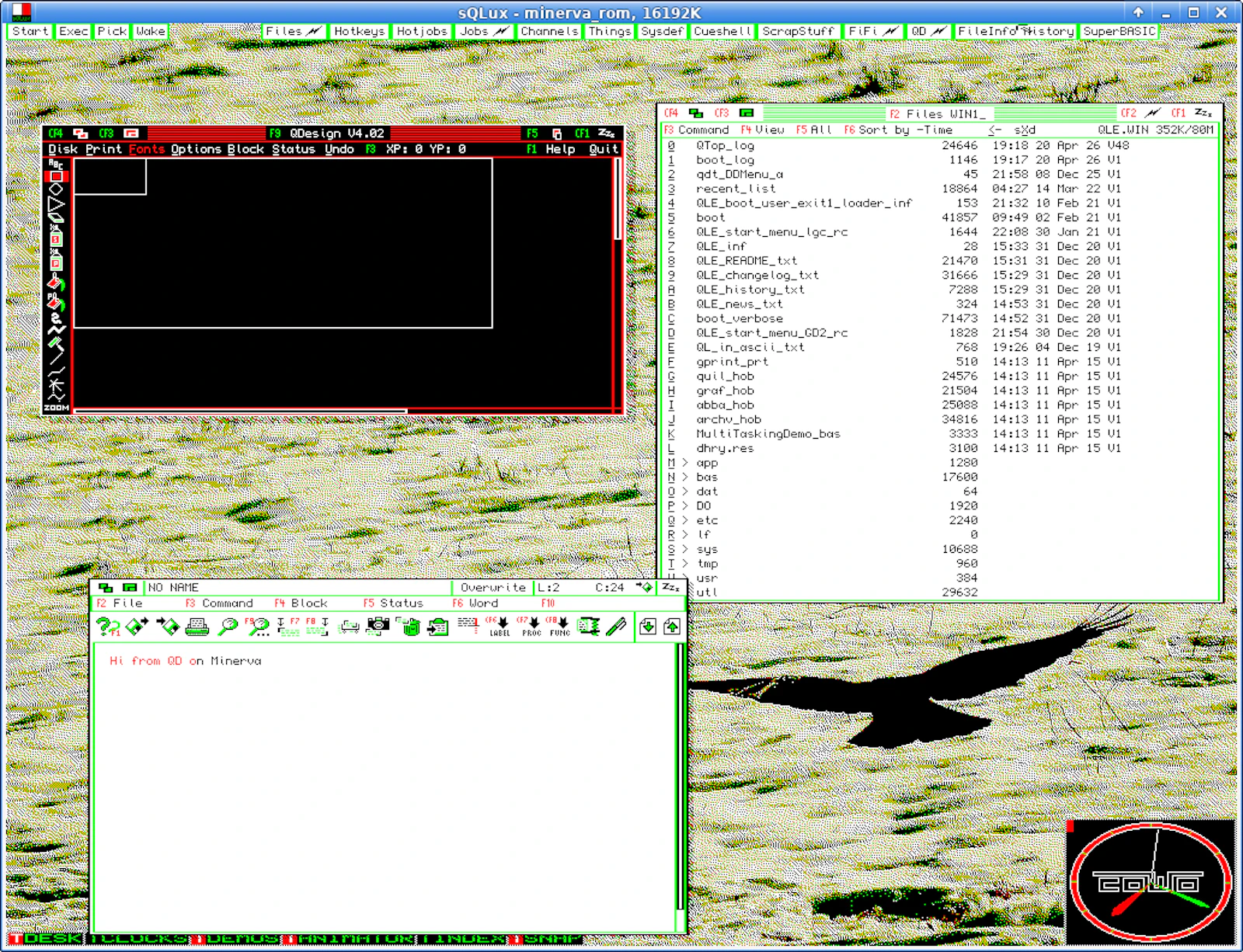Open the help F1 icon in QD editor
The width and height of the screenshot is (1243, 952).
[107, 627]
